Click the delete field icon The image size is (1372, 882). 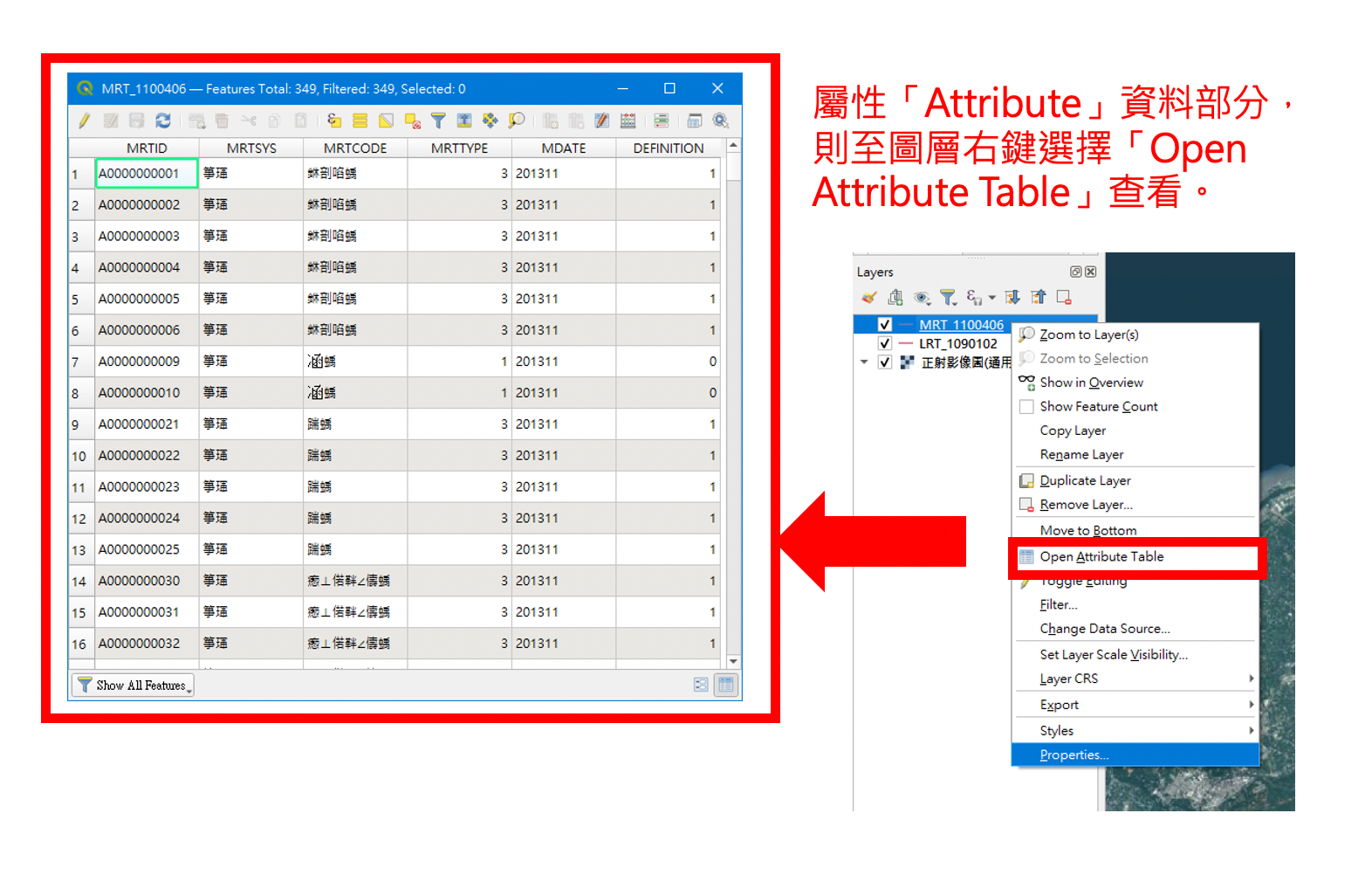point(576,121)
